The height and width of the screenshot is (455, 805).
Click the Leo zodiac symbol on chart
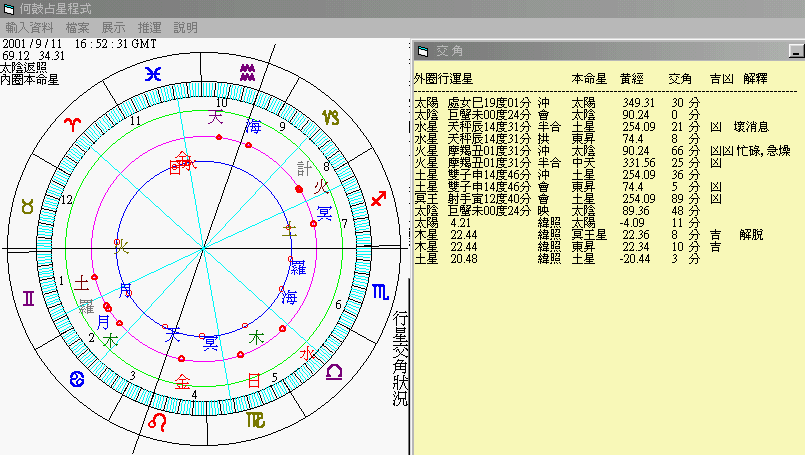158,422
